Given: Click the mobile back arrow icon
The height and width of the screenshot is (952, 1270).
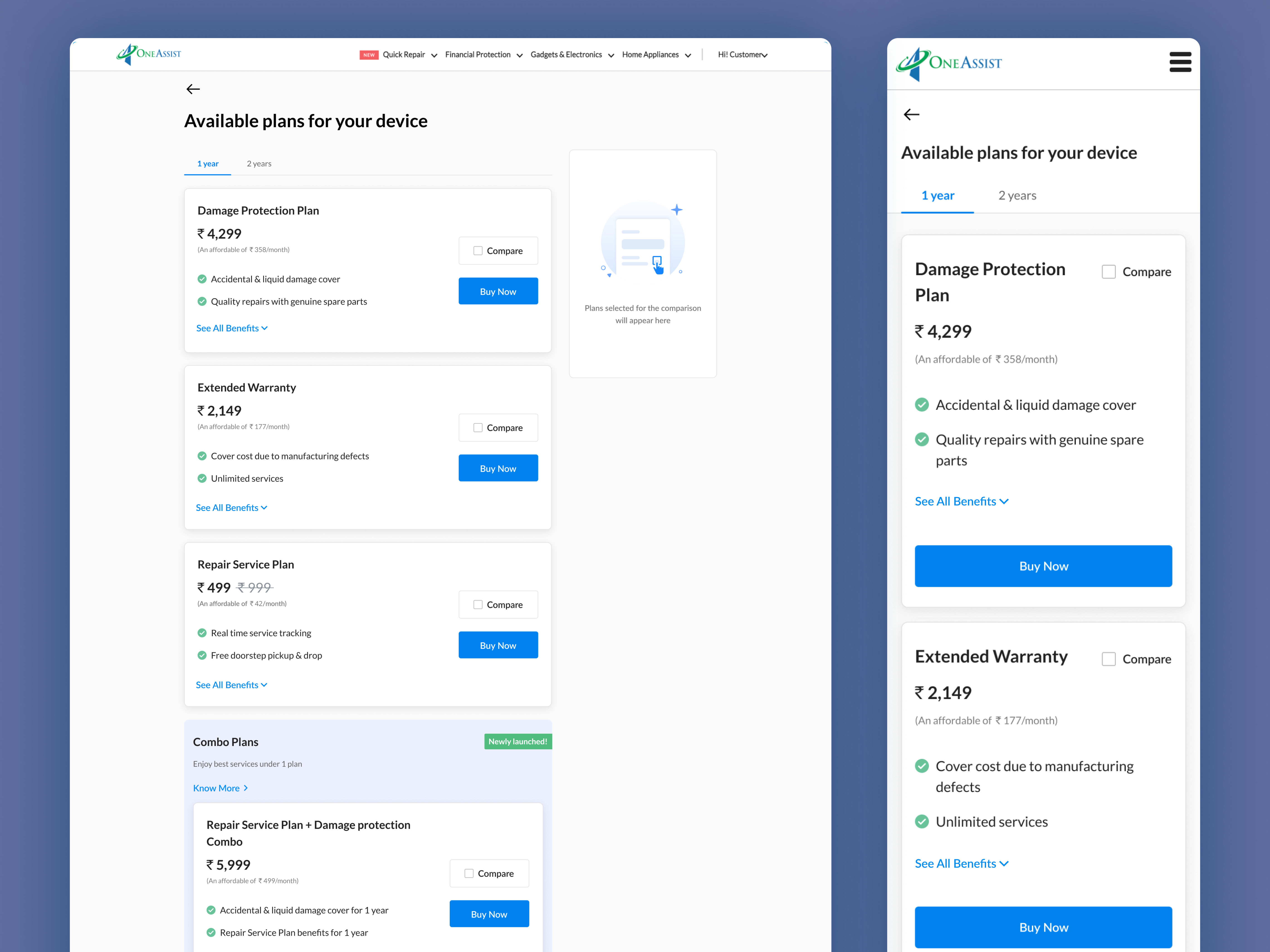Looking at the screenshot, I should coord(911,115).
